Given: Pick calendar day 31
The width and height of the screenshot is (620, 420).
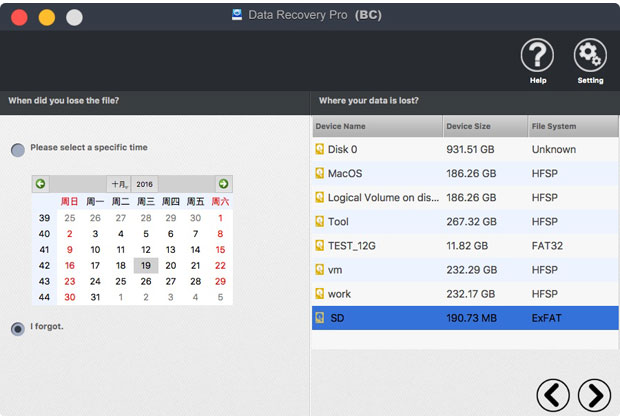Looking at the screenshot, I should pyautogui.click(x=95, y=297).
